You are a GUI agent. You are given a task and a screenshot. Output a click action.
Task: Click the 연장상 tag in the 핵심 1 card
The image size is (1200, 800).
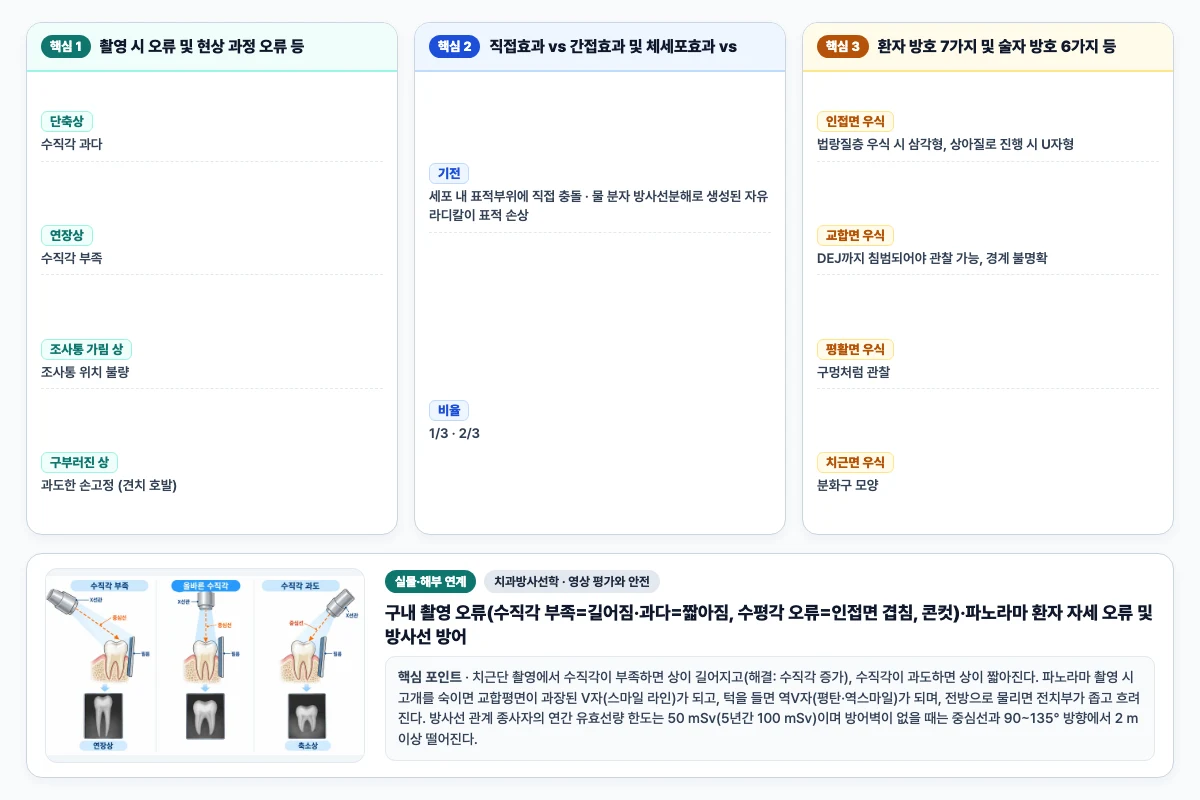(x=67, y=235)
